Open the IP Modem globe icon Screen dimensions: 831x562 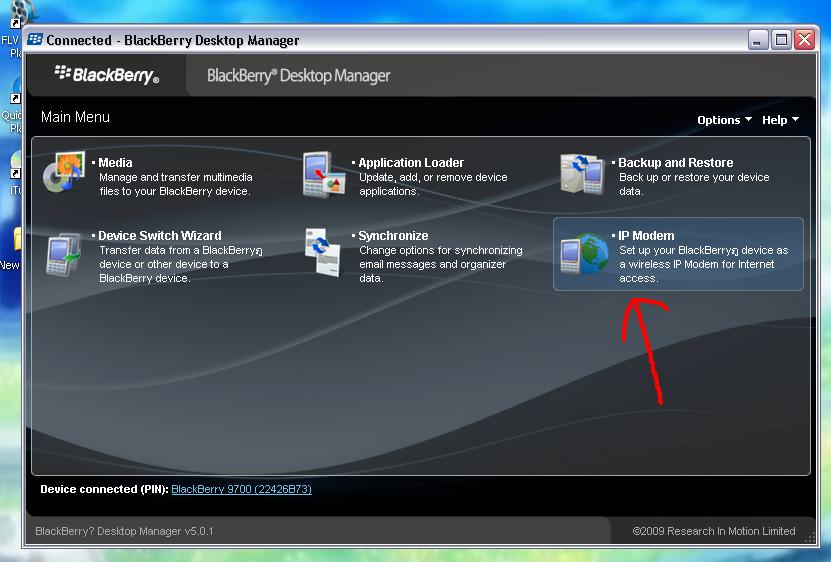click(x=585, y=254)
